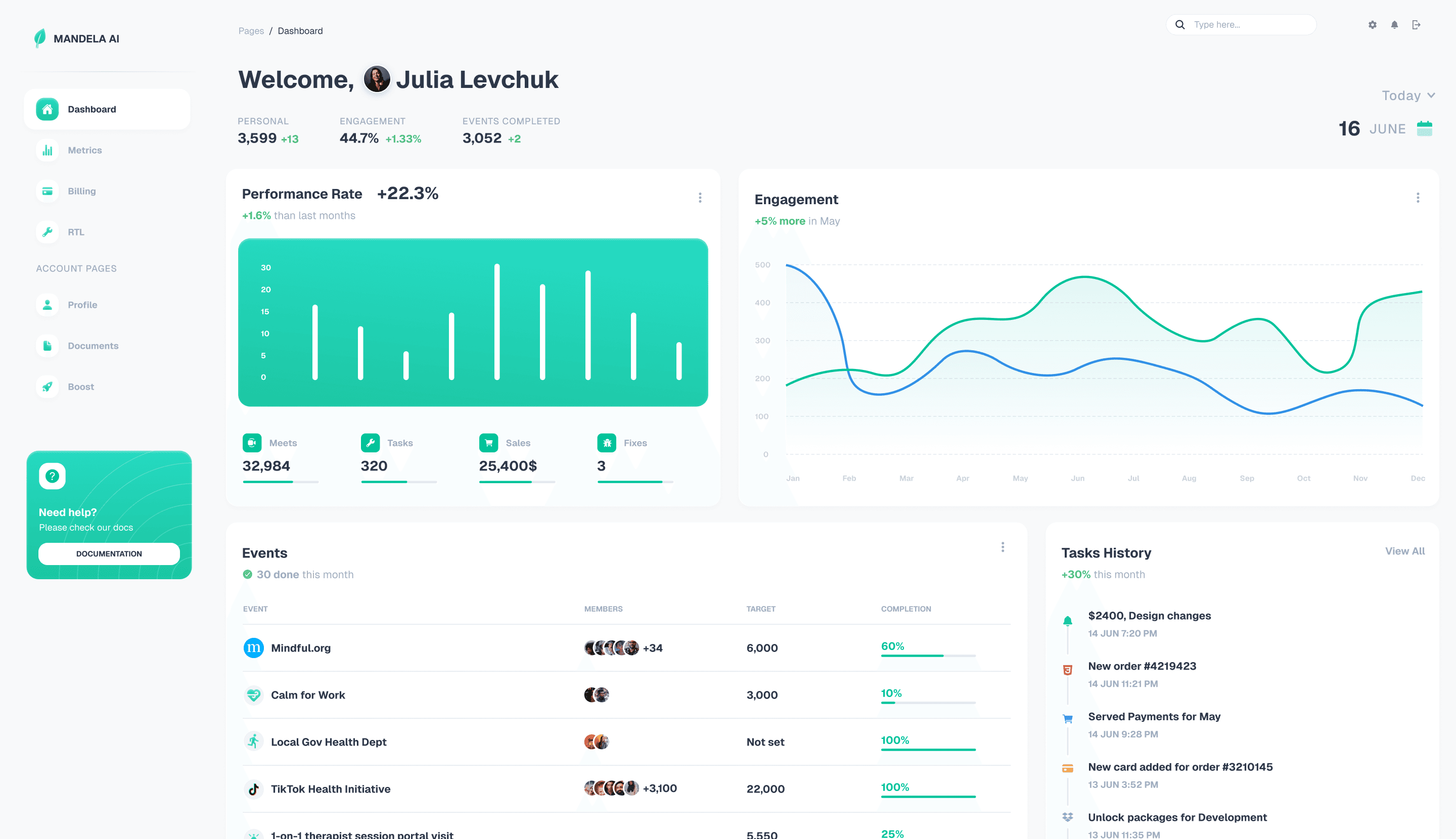Viewport: 1456px width, 839px height.
Task: Click the green calendar icon beside June
Action: pyautogui.click(x=1424, y=128)
